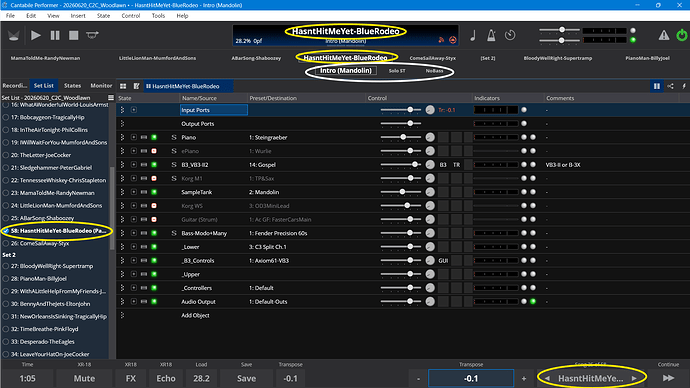Expand the Piano row
The width and height of the screenshot is (690, 388).
[x=134, y=137]
